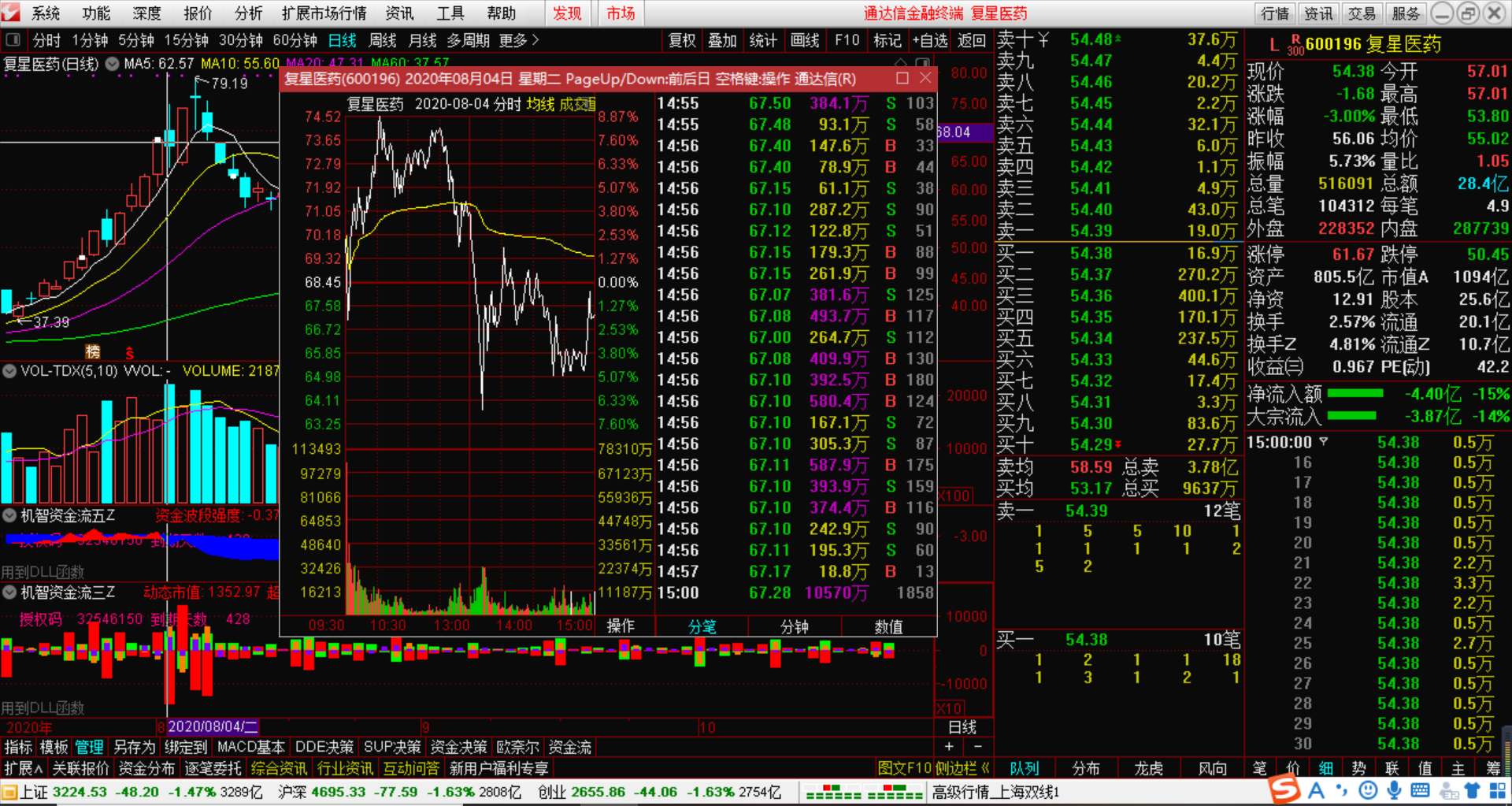Select 值 tab in bottom-right panel
The height and width of the screenshot is (806, 1512).
pos(1425,768)
